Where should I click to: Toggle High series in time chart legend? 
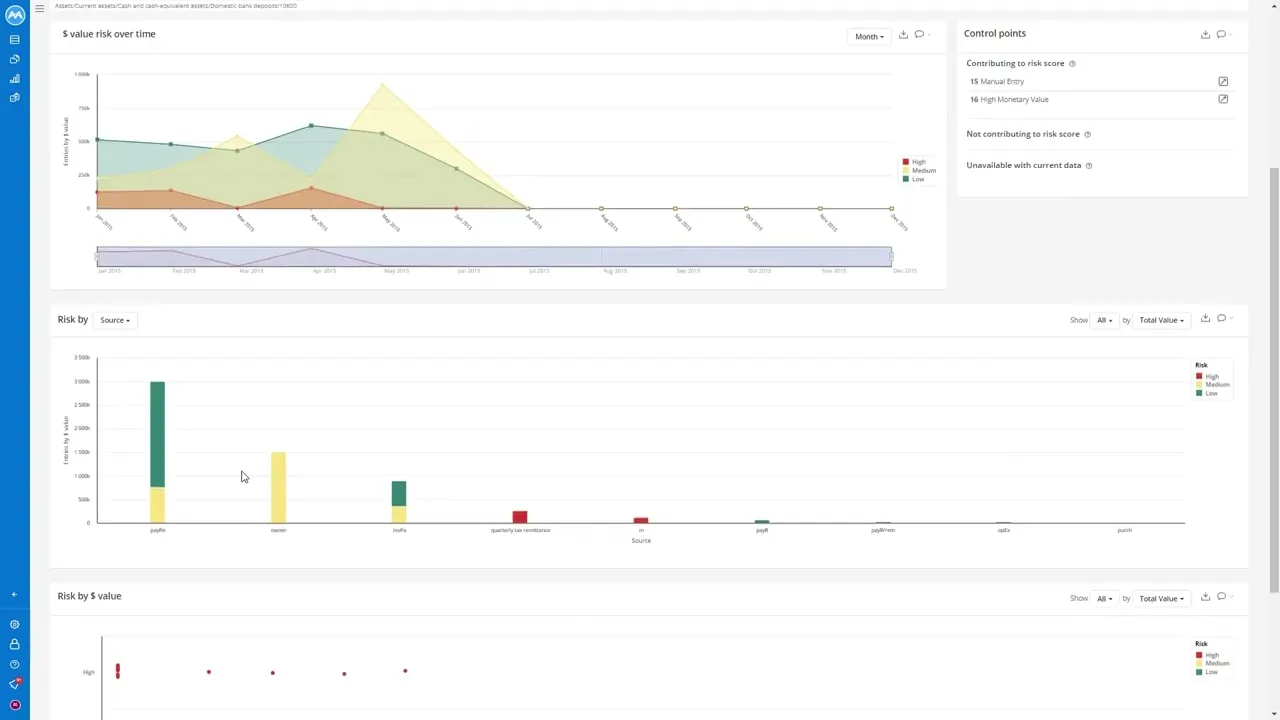click(x=914, y=162)
